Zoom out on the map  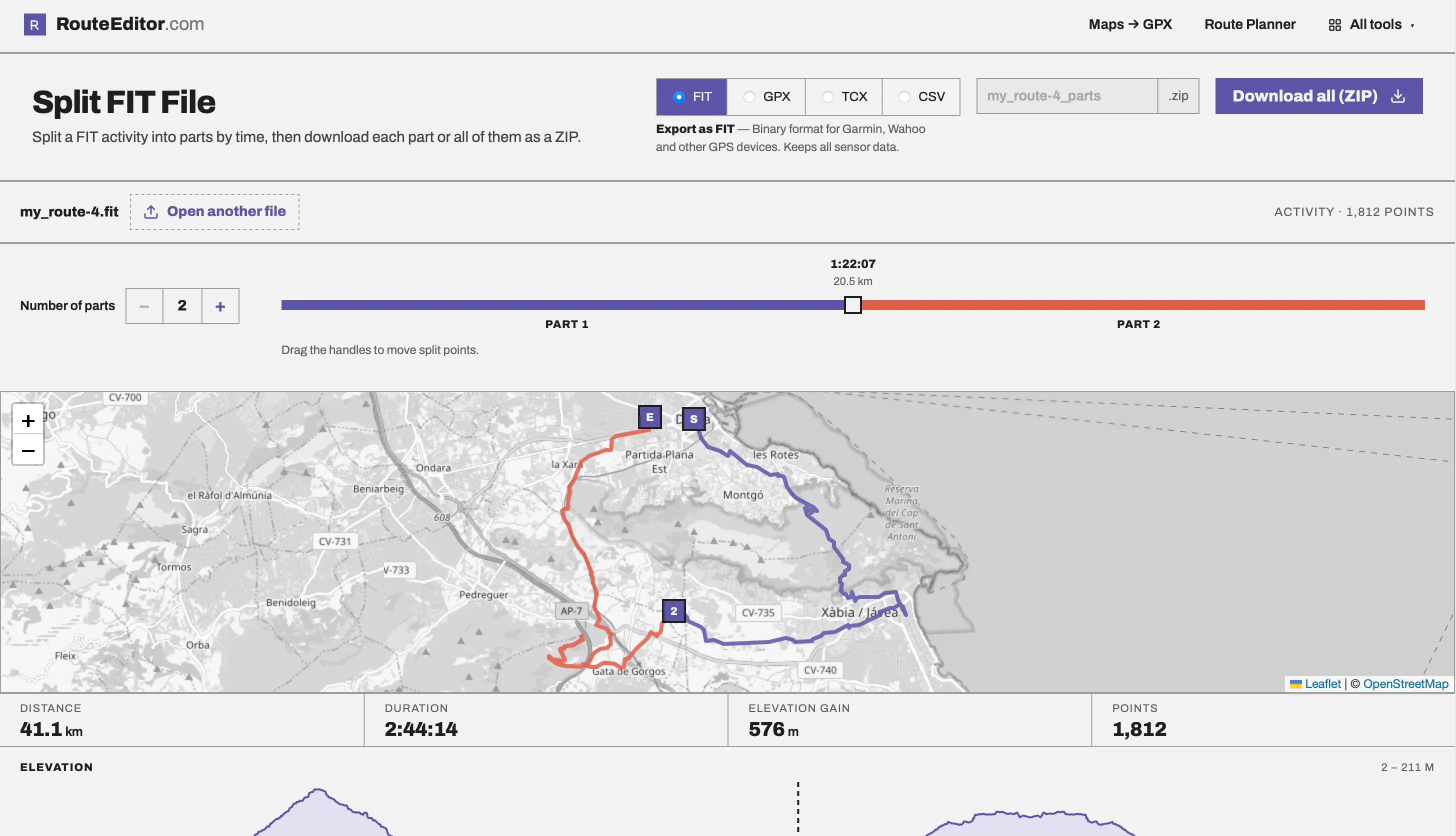pyautogui.click(x=28, y=450)
